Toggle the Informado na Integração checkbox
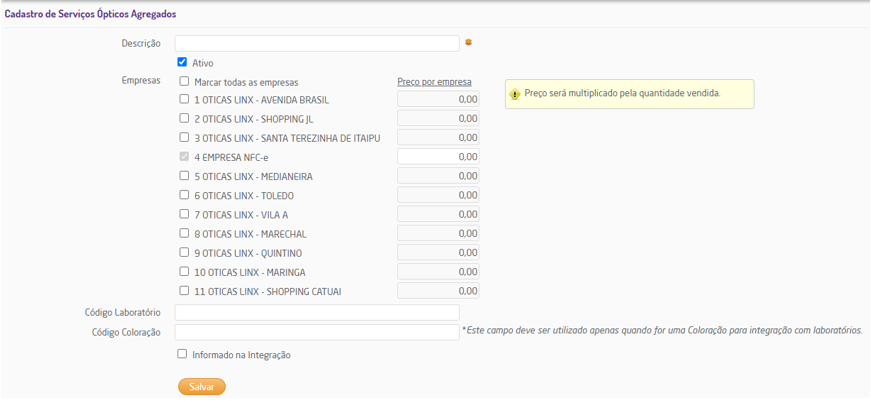Viewport: 871px width, 403px height. tap(182, 354)
